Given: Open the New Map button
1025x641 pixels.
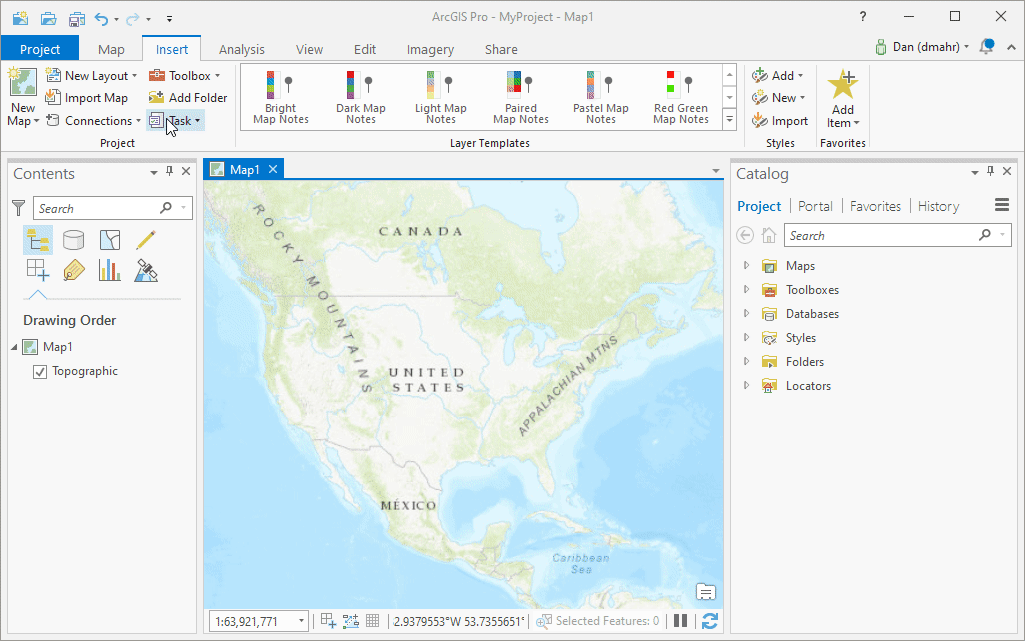Looking at the screenshot, I should pos(23,97).
